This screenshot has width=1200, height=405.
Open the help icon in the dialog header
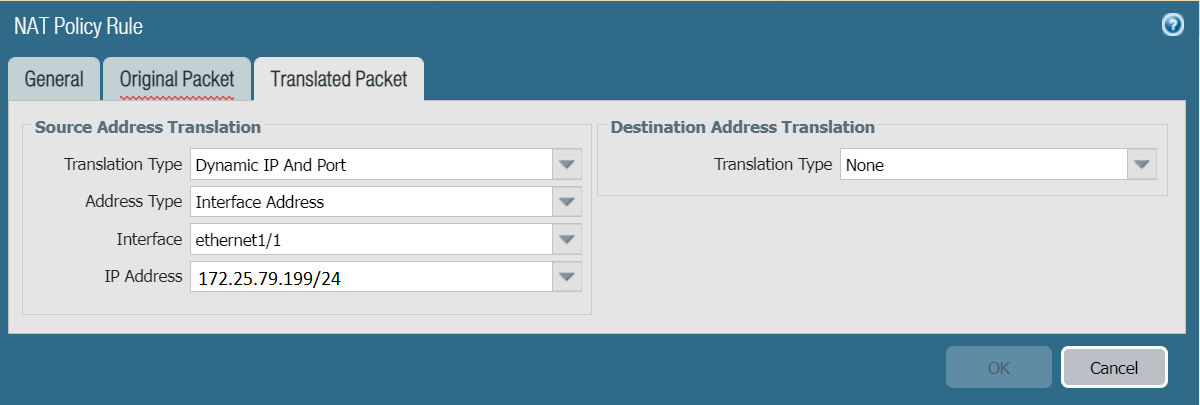1173,26
